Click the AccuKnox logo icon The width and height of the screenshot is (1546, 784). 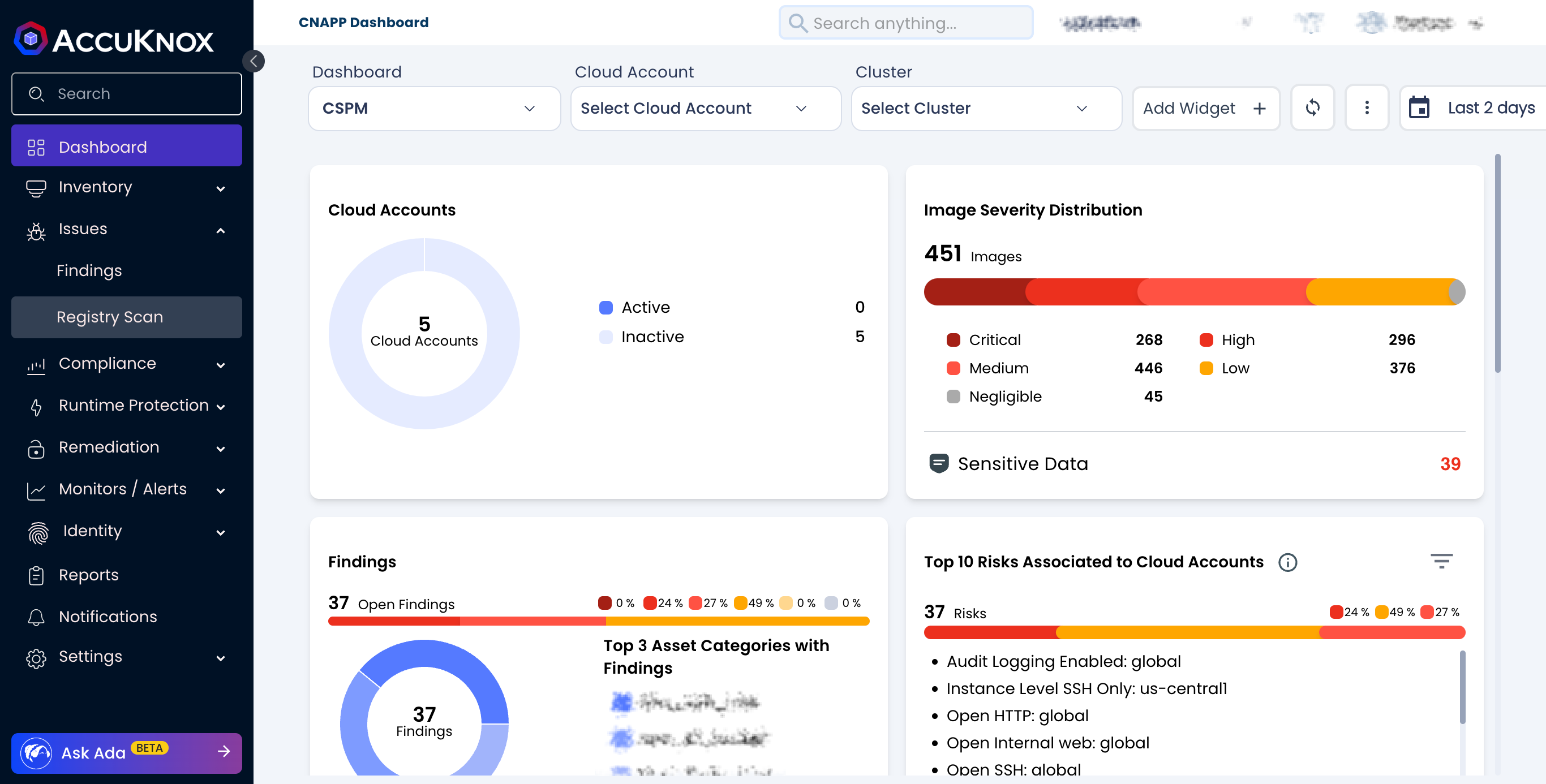coord(31,39)
